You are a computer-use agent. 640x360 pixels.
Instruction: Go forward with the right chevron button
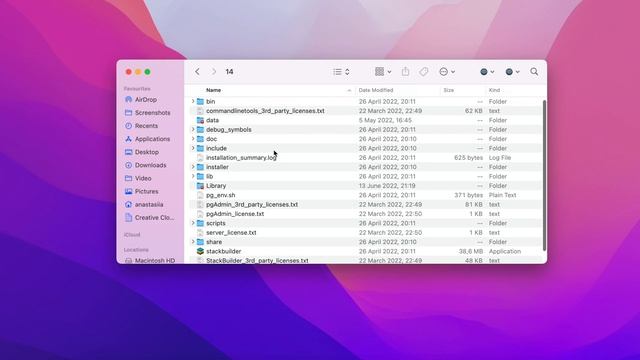click(x=213, y=72)
